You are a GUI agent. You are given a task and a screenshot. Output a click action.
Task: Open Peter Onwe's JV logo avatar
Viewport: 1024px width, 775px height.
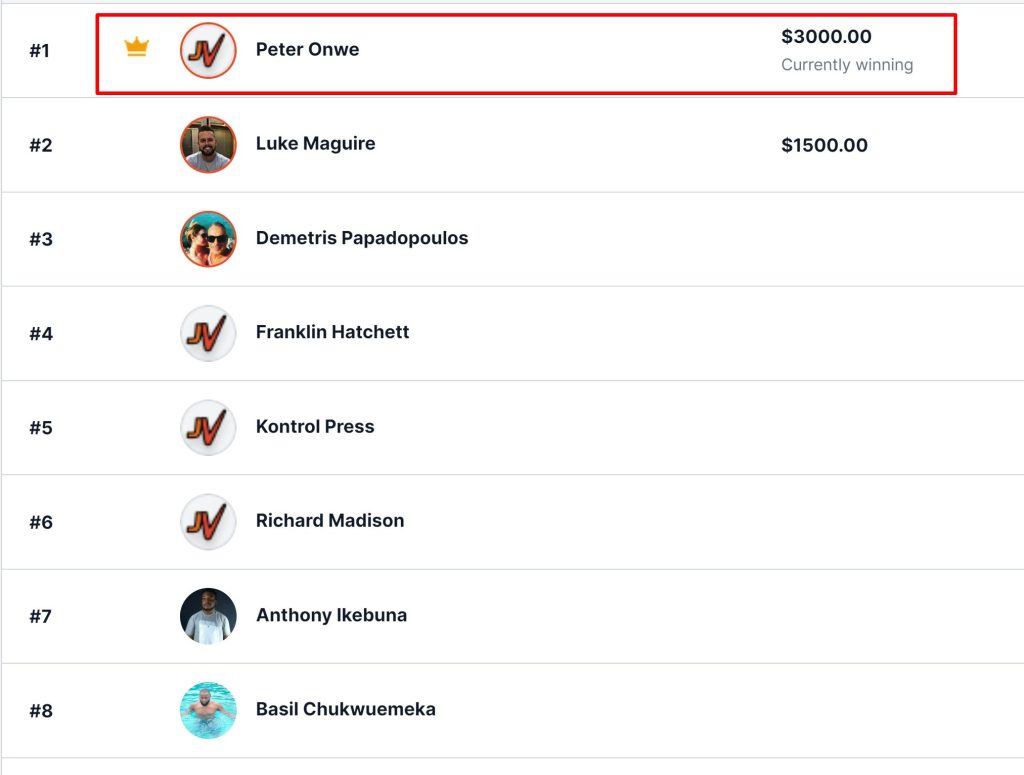(x=208, y=50)
